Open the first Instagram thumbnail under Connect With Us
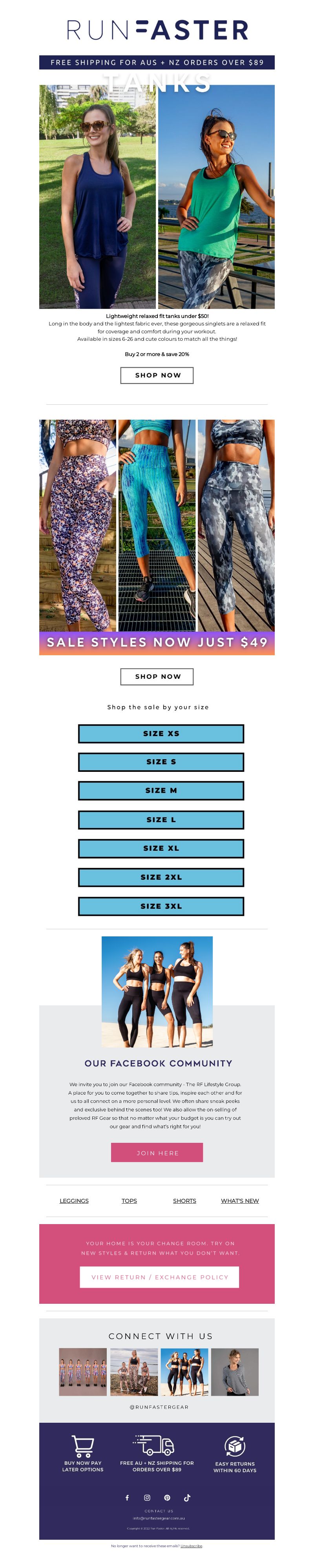Screen dimensions: 314x1568 (x=83, y=1372)
